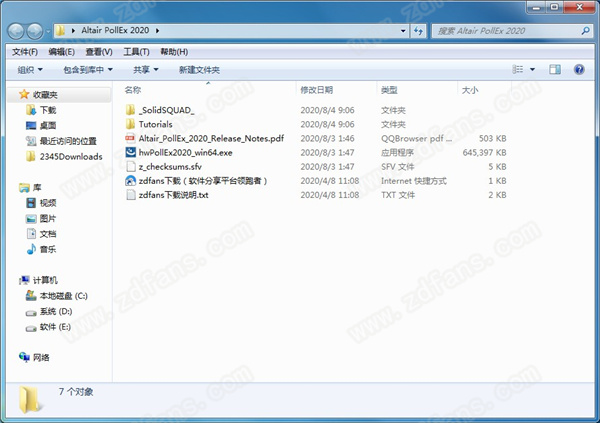Expand the breadcrumb arrow before Altair PollEx
Screen dimensions: 600x423
(73, 31)
